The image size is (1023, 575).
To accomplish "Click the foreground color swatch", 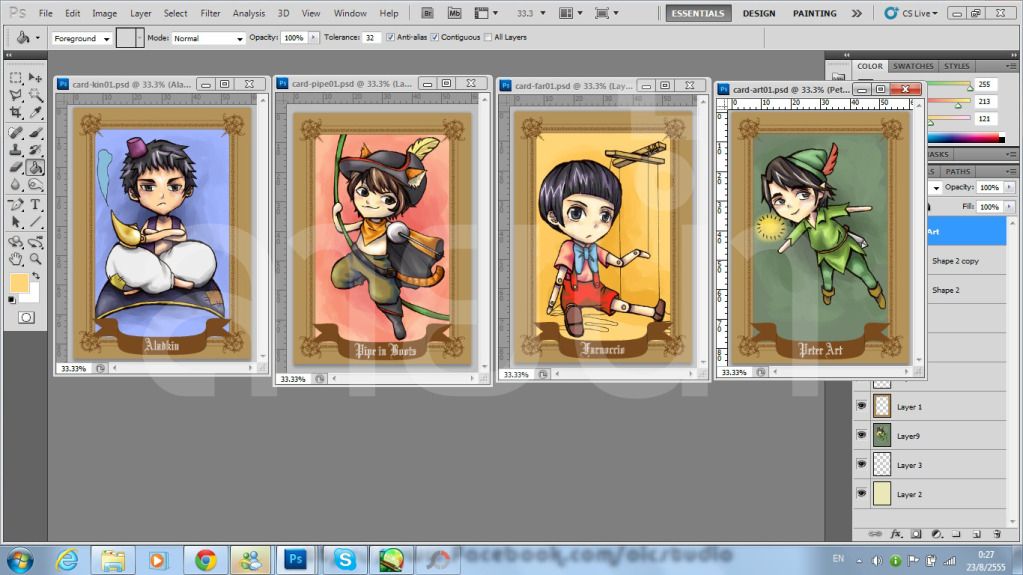I will tap(19, 283).
